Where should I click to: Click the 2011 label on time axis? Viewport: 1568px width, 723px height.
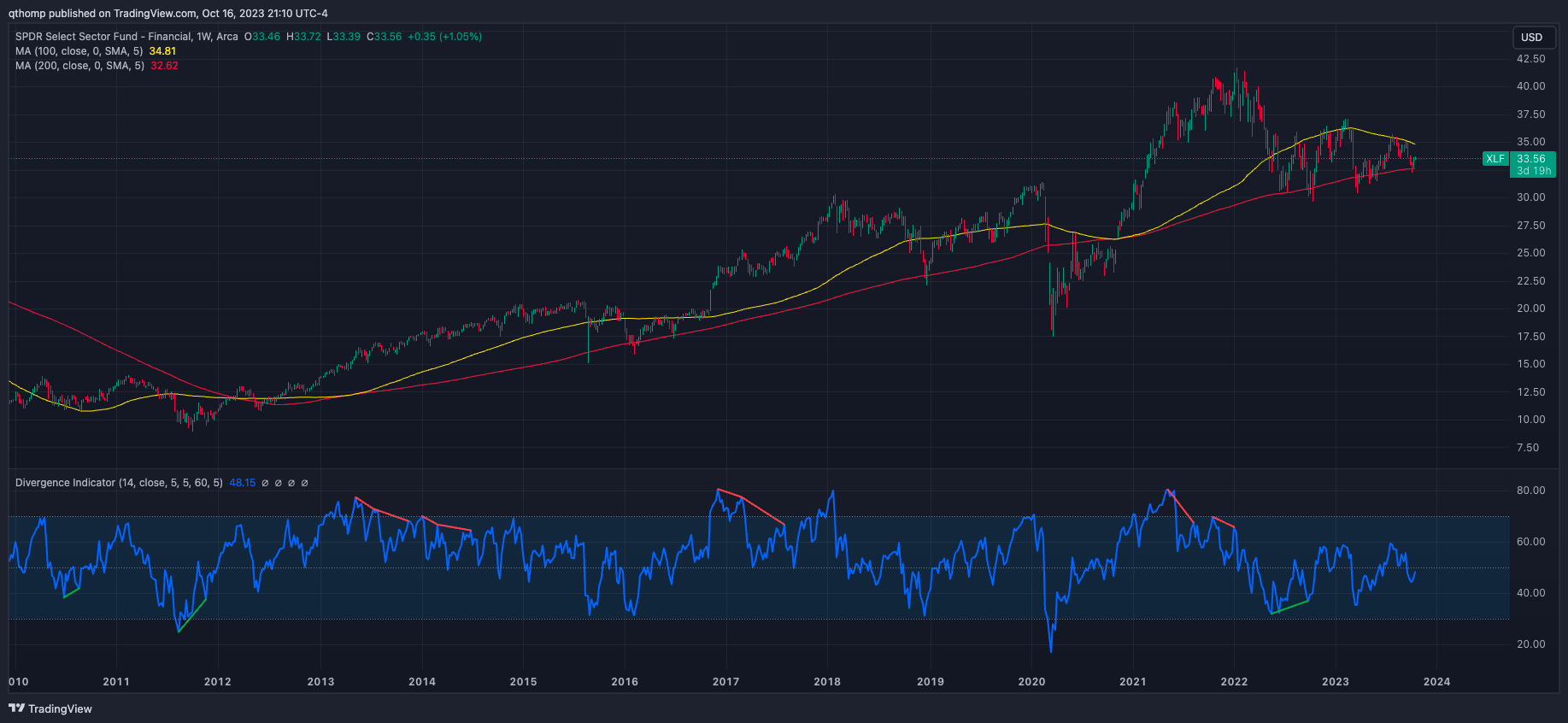116,681
